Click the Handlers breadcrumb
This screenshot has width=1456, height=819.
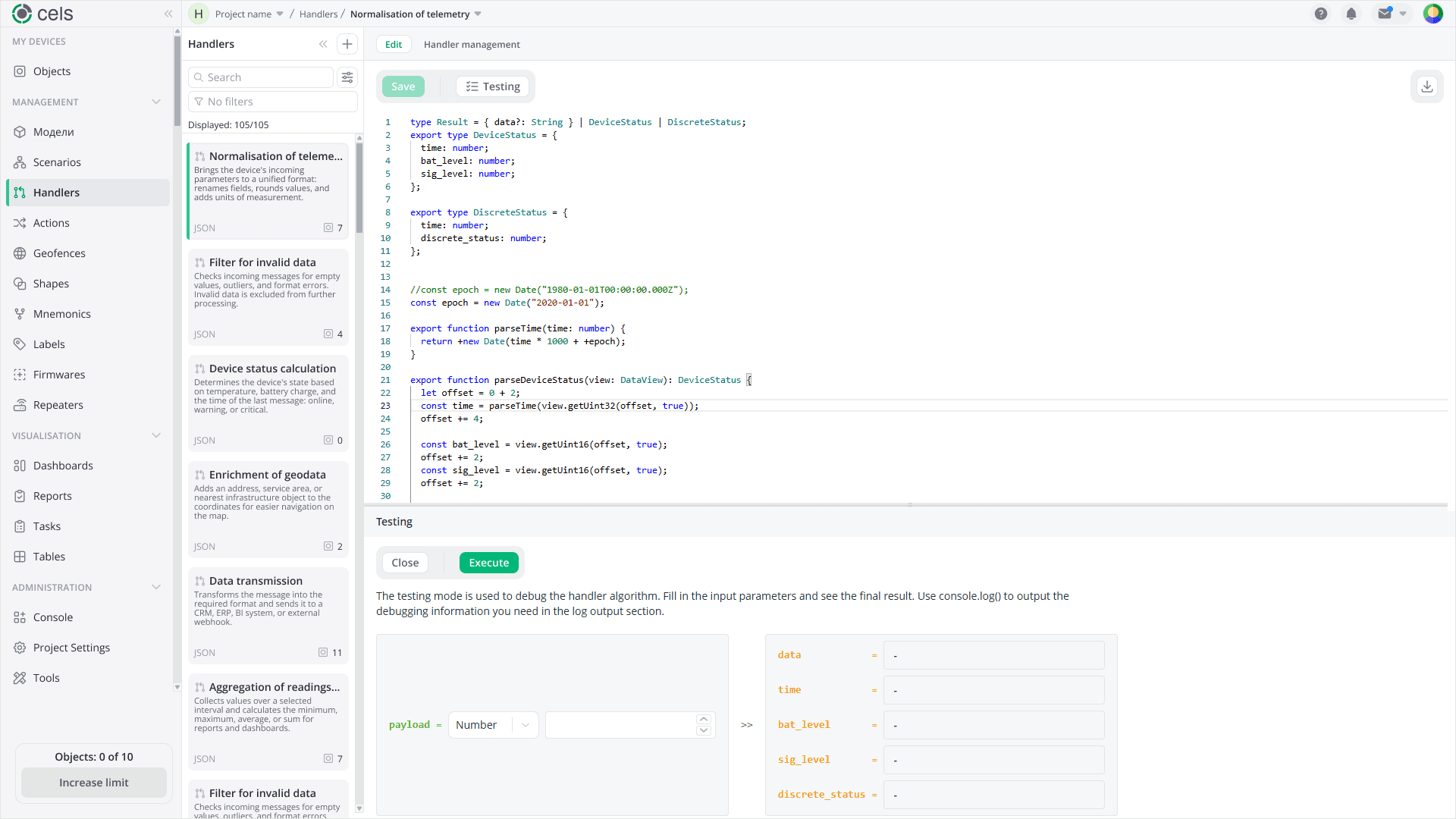coord(318,14)
